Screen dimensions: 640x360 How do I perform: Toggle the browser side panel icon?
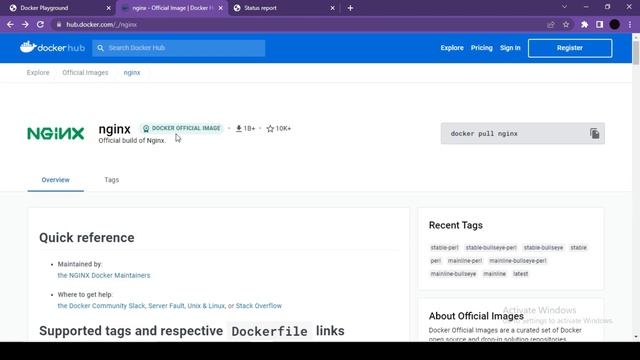pyautogui.click(x=600, y=24)
